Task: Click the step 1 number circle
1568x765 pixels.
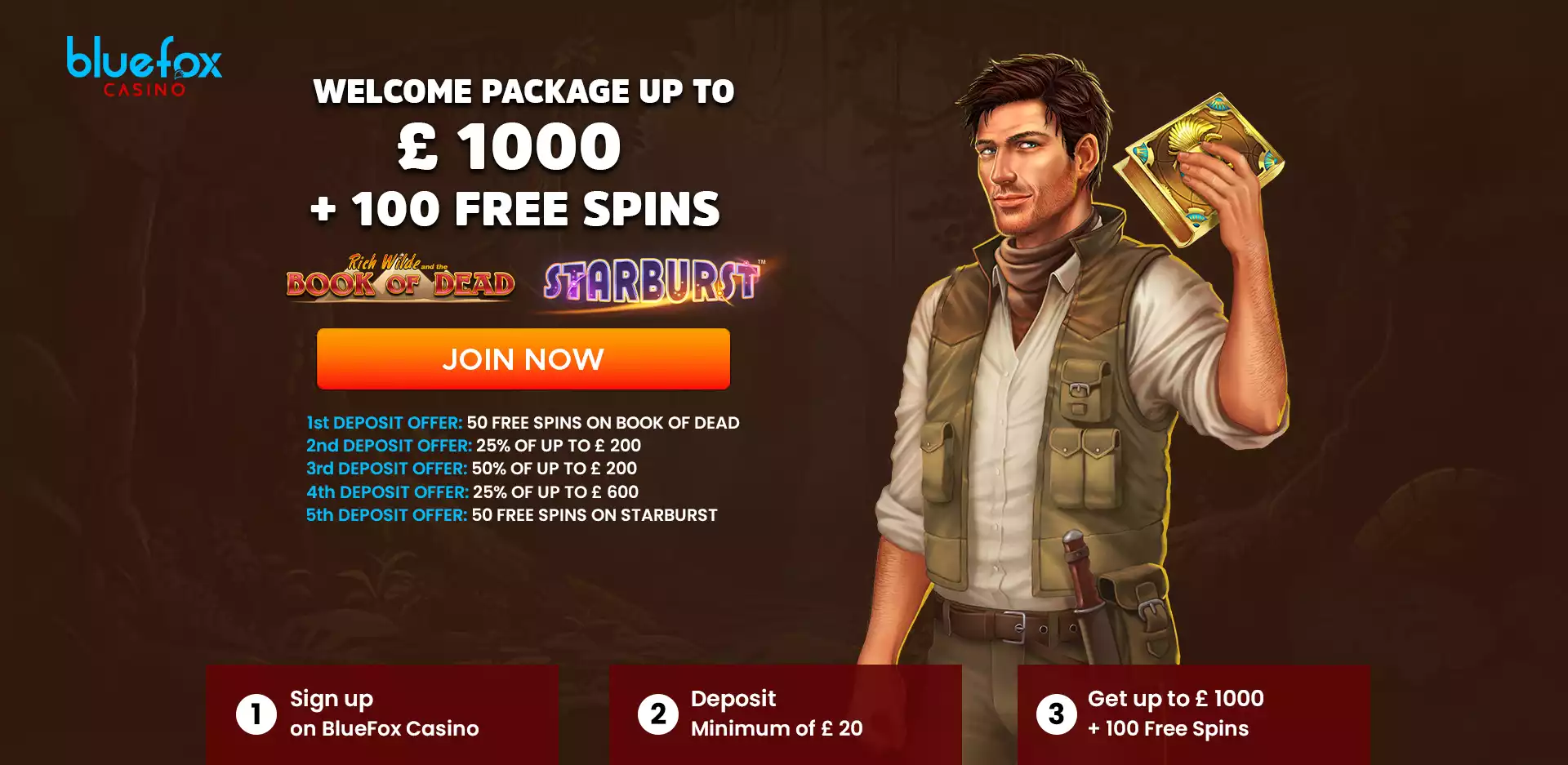Action: tap(256, 714)
